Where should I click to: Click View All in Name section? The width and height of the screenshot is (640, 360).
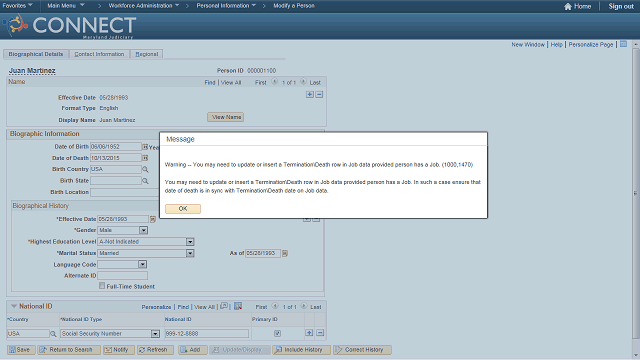[x=231, y=82]
